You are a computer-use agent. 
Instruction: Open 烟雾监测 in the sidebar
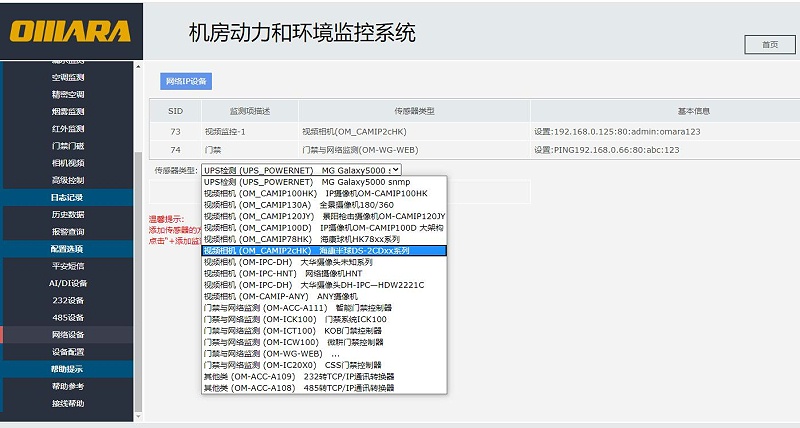[x=68, y=111]
